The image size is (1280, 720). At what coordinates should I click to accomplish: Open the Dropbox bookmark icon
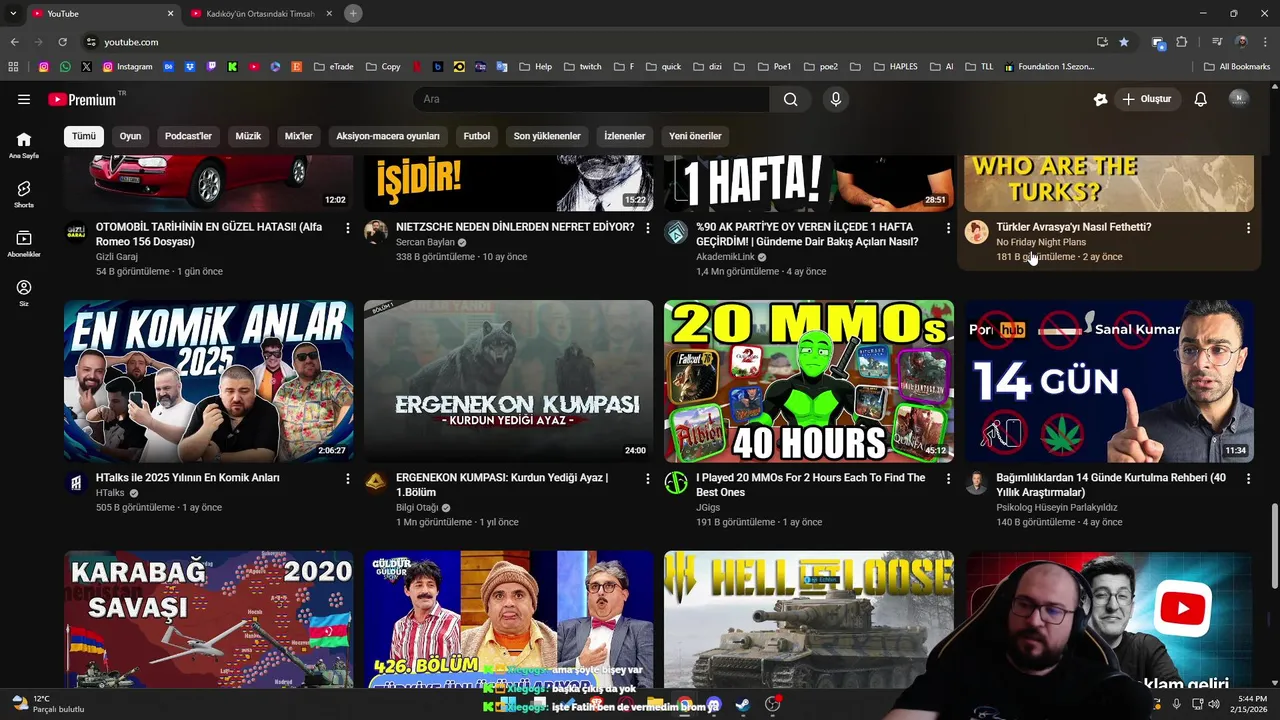tap(189, 67)
